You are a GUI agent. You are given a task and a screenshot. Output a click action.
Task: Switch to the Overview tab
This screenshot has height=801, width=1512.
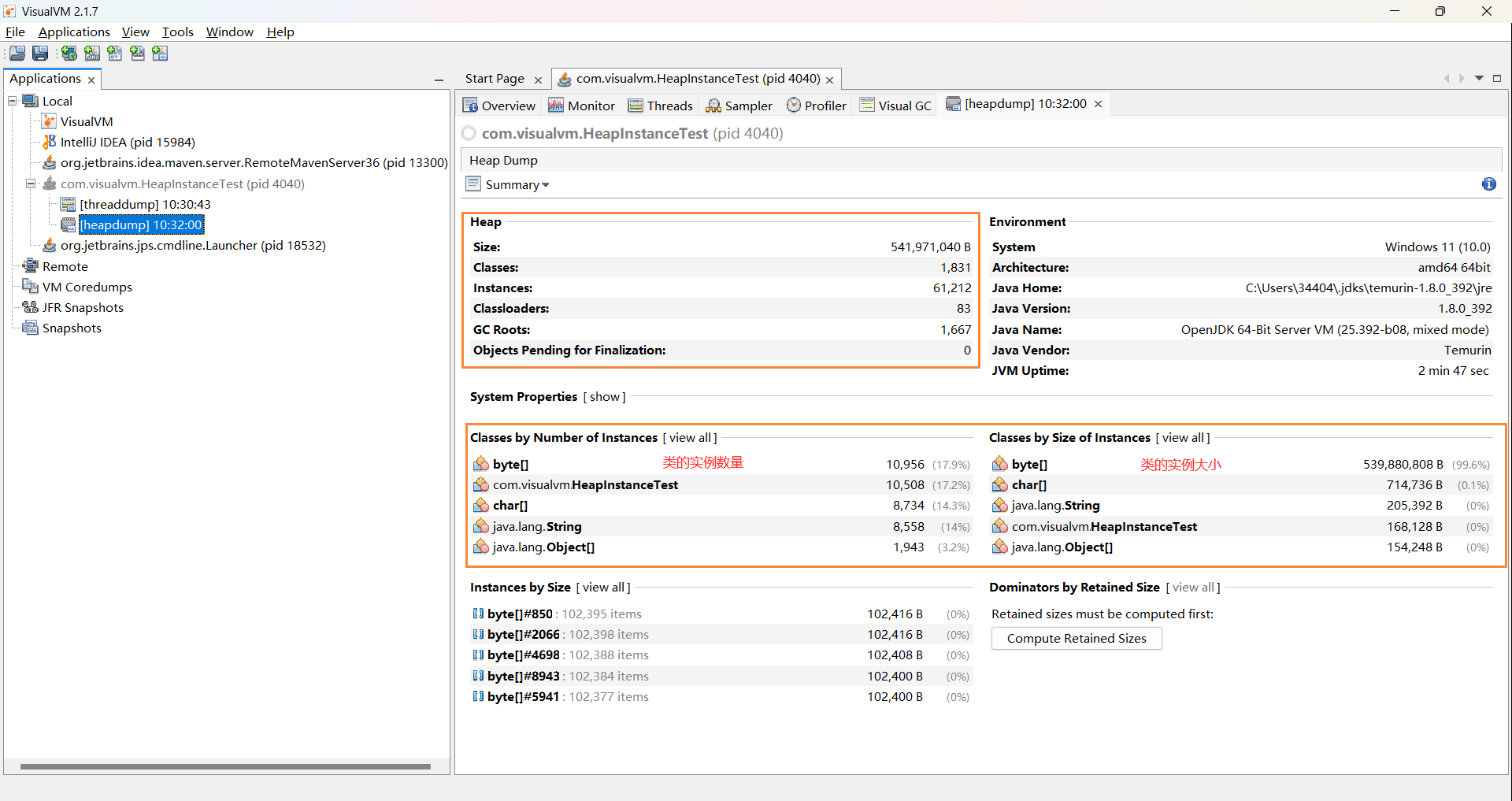pos(498,106)
